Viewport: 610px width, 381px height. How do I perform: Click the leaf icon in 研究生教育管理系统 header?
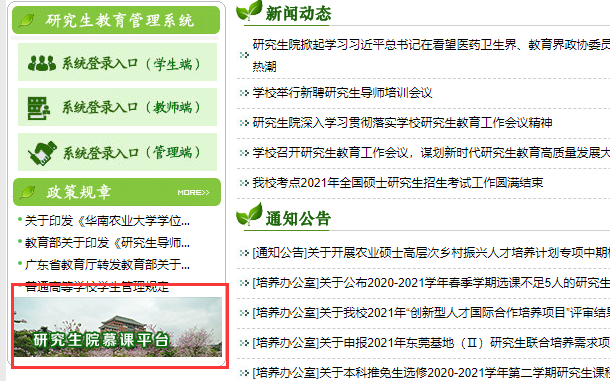pyautogui.click(x=27, y=20)
